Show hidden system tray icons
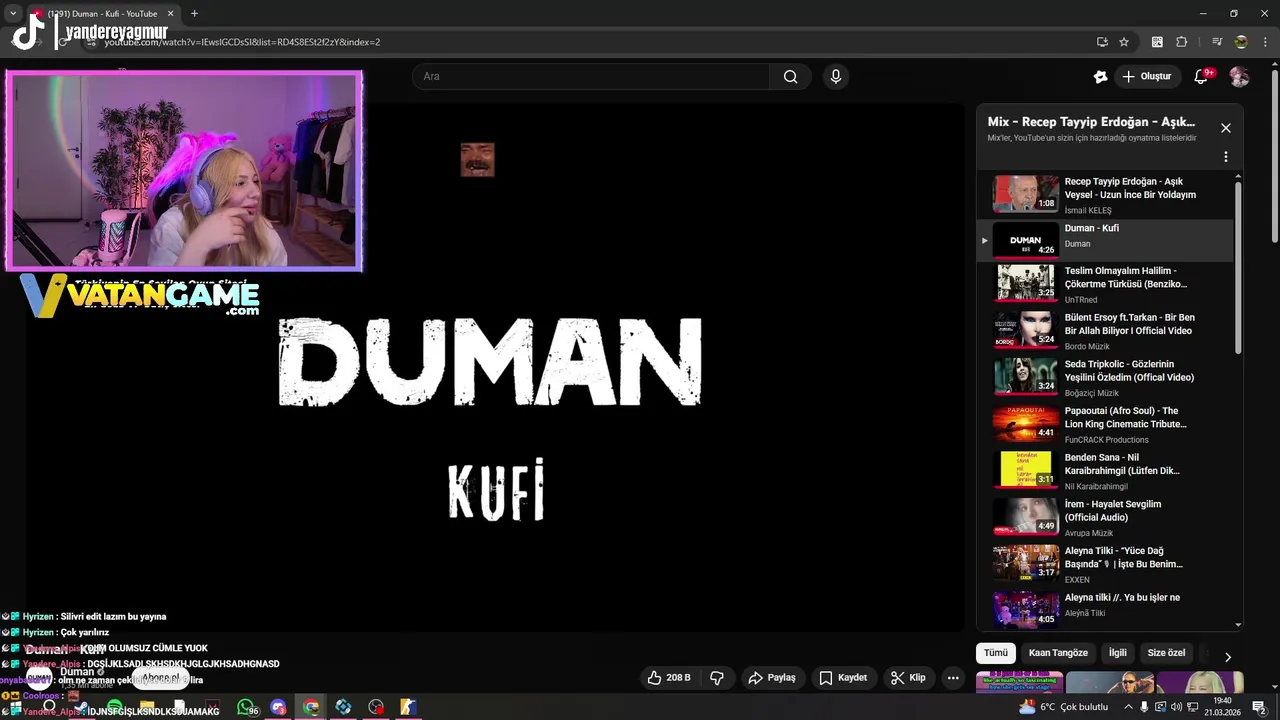This screenshot has width=1280, height=720. (x=1128, y=707)
